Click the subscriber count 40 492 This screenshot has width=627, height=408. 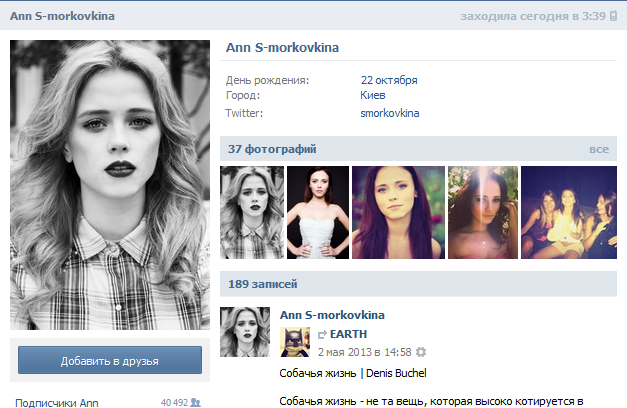click(174, 402)
